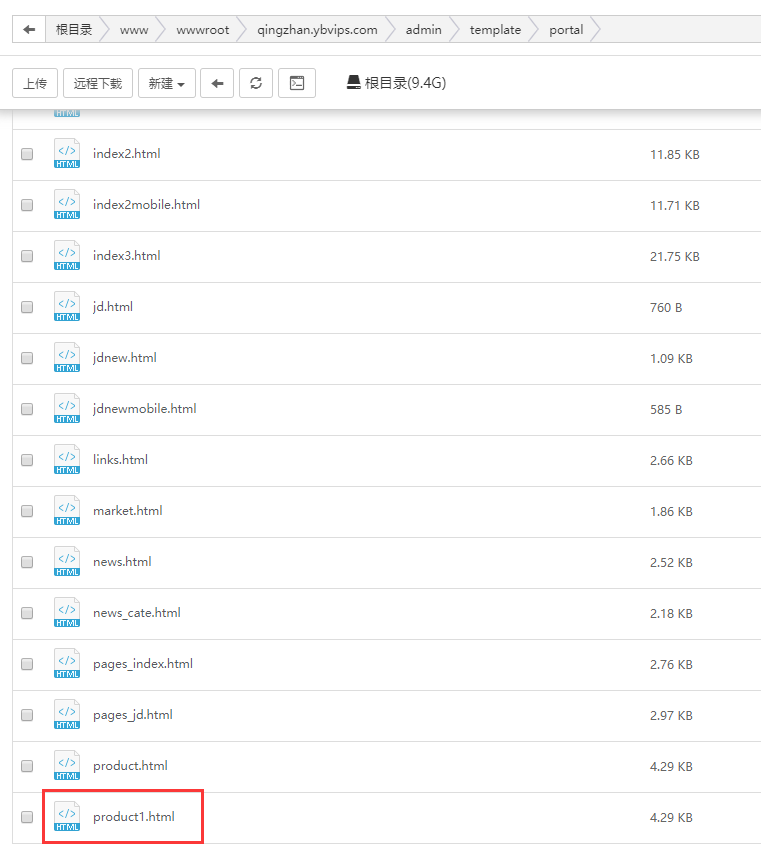Screen dimensions: 761x854
Task: Click the 上传 upload button
Action: [35, 83]
